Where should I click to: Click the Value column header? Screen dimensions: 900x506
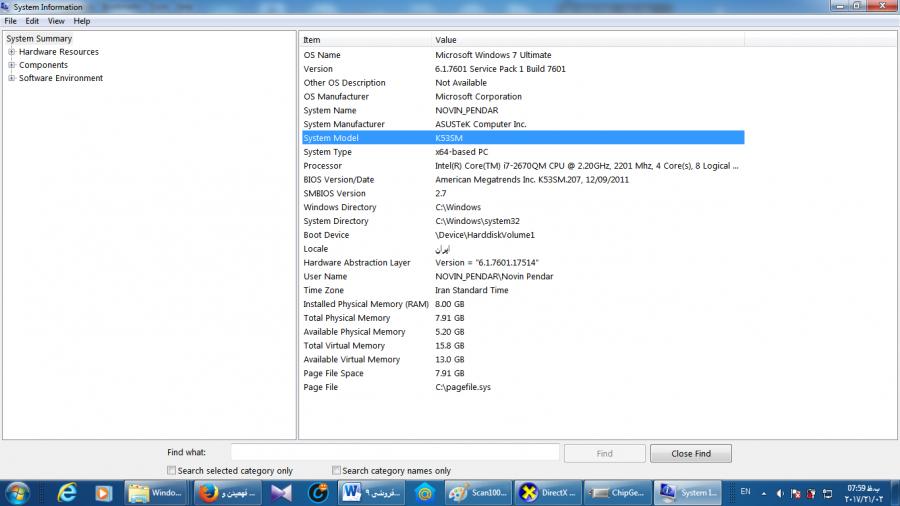point(588,40)
